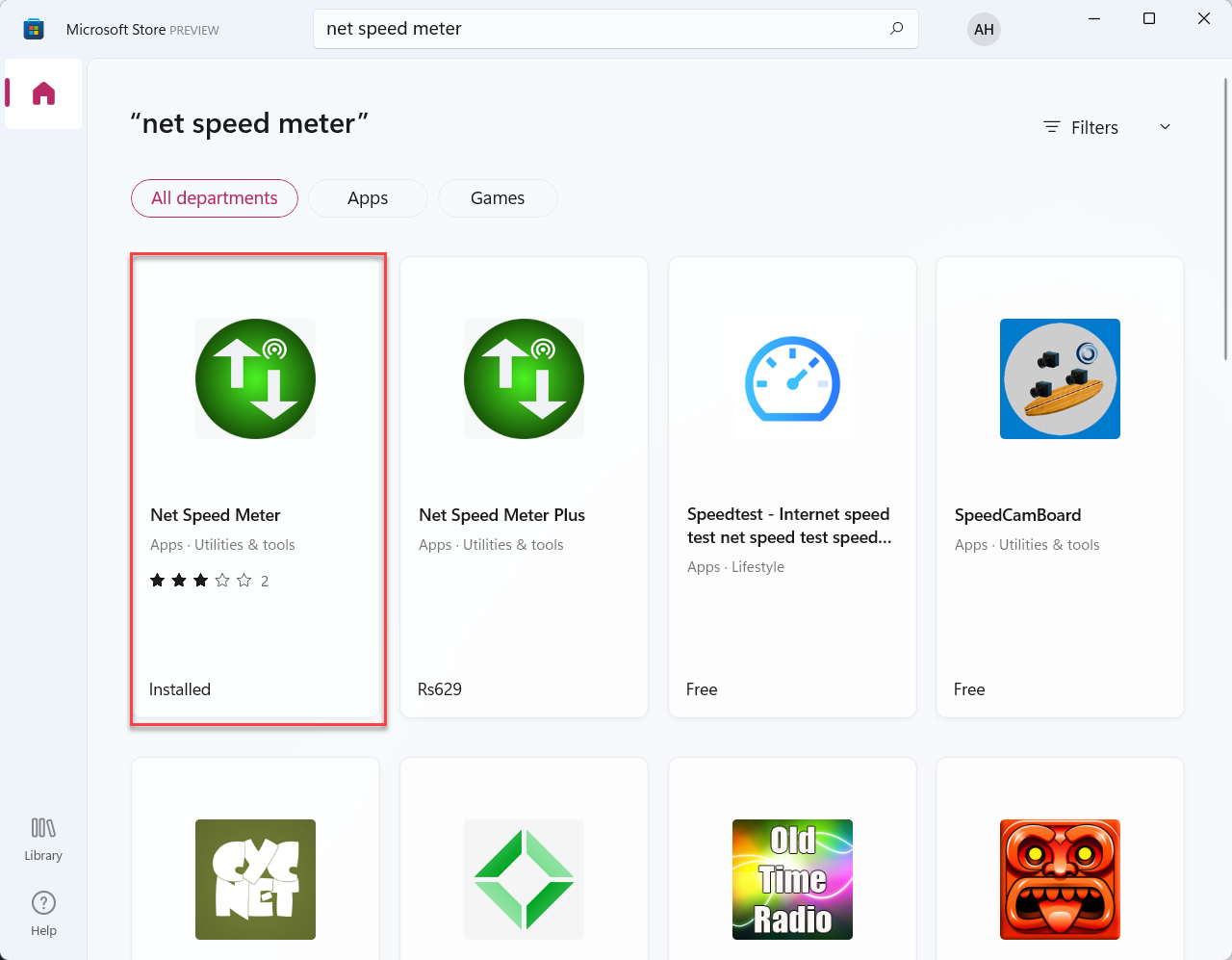This screenshot has height=960, width=1232.
Task: Open the AH user profile avatar
Action: pyautogui.click(x=983, y=29)
